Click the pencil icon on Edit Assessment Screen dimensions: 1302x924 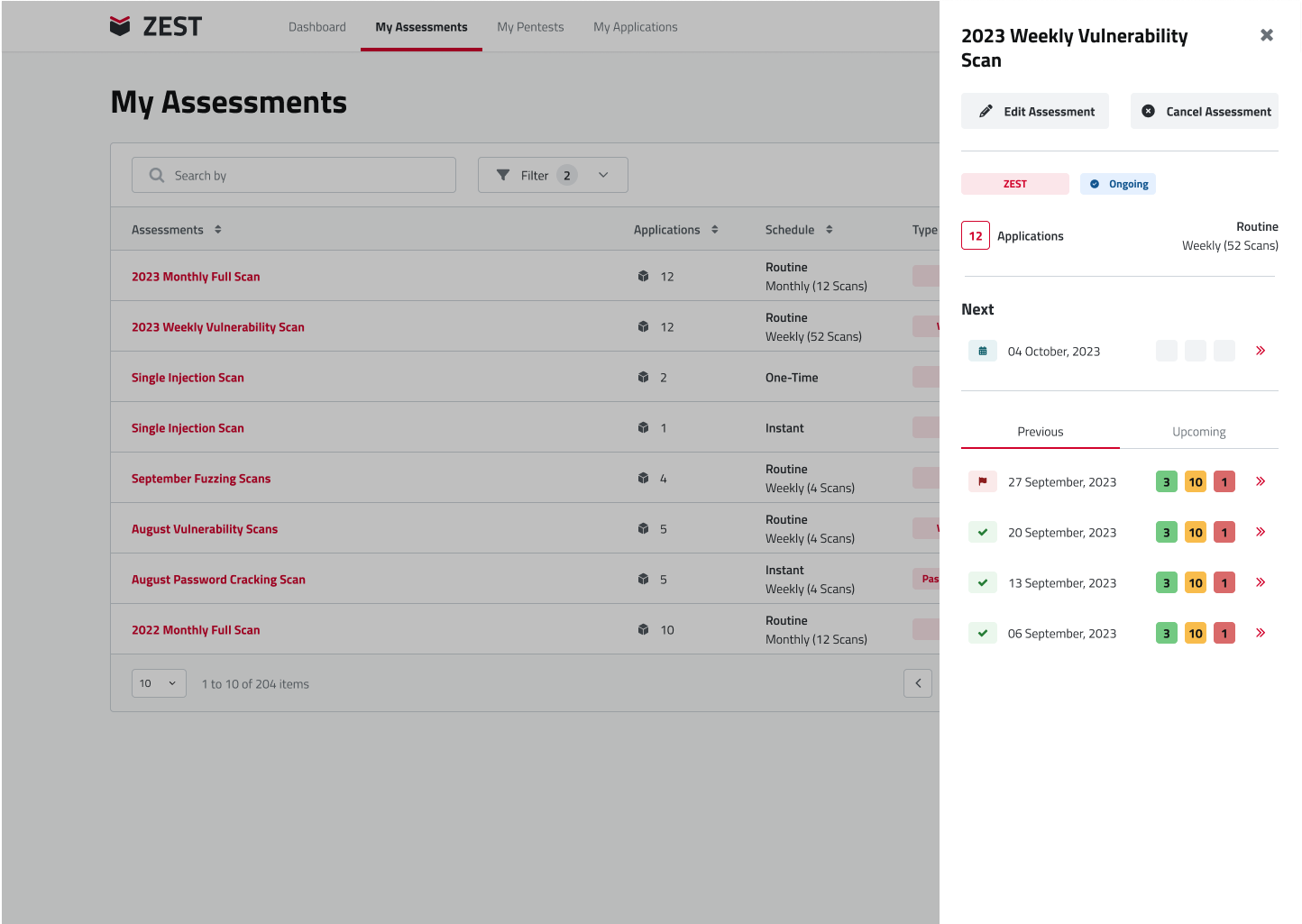986,110
